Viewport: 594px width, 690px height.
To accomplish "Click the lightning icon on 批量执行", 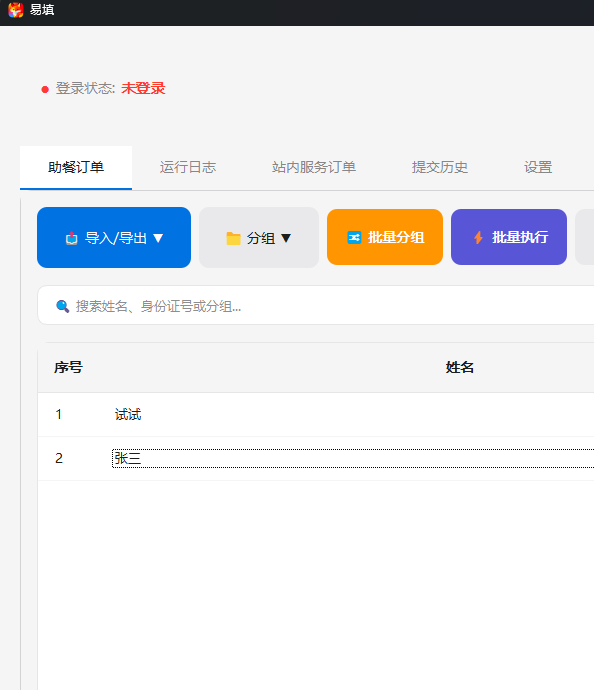I will [479, 238].
